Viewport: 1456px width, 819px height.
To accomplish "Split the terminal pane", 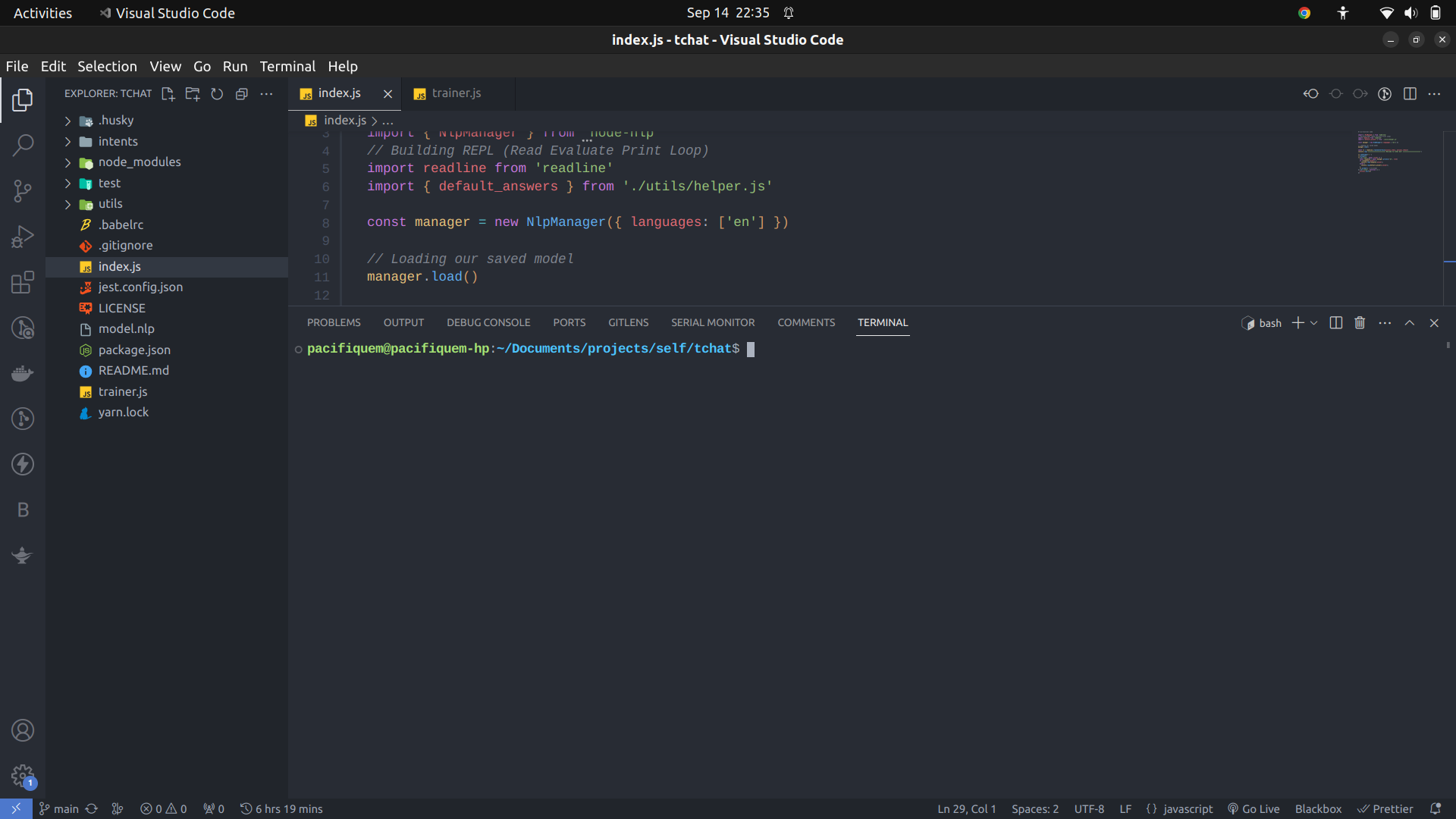I will pos(1335,322).
